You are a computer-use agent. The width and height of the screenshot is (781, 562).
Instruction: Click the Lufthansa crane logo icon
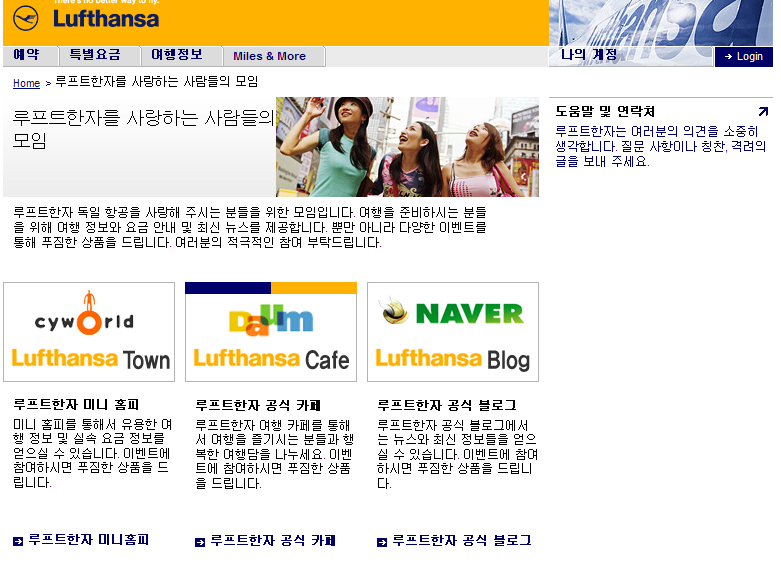click(25, 18)
